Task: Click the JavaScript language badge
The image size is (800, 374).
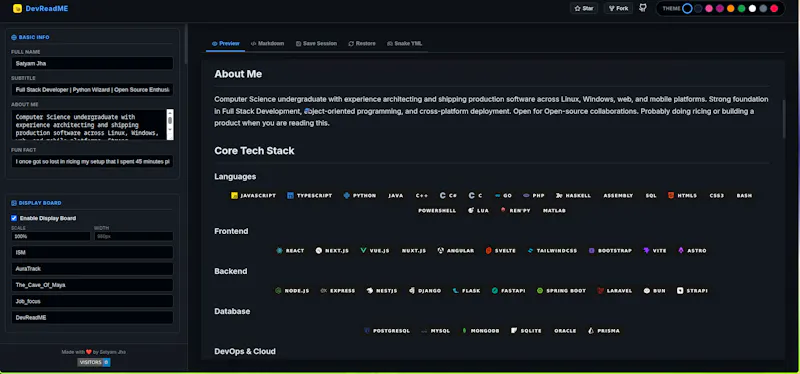Action: coord(254,195)
